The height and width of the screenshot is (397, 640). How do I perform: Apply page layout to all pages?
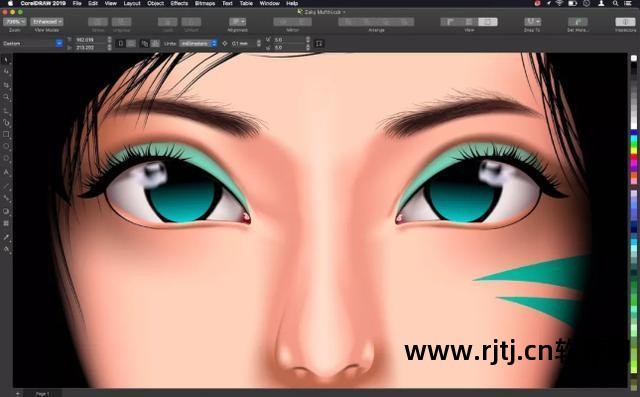[x=144, y=43]
